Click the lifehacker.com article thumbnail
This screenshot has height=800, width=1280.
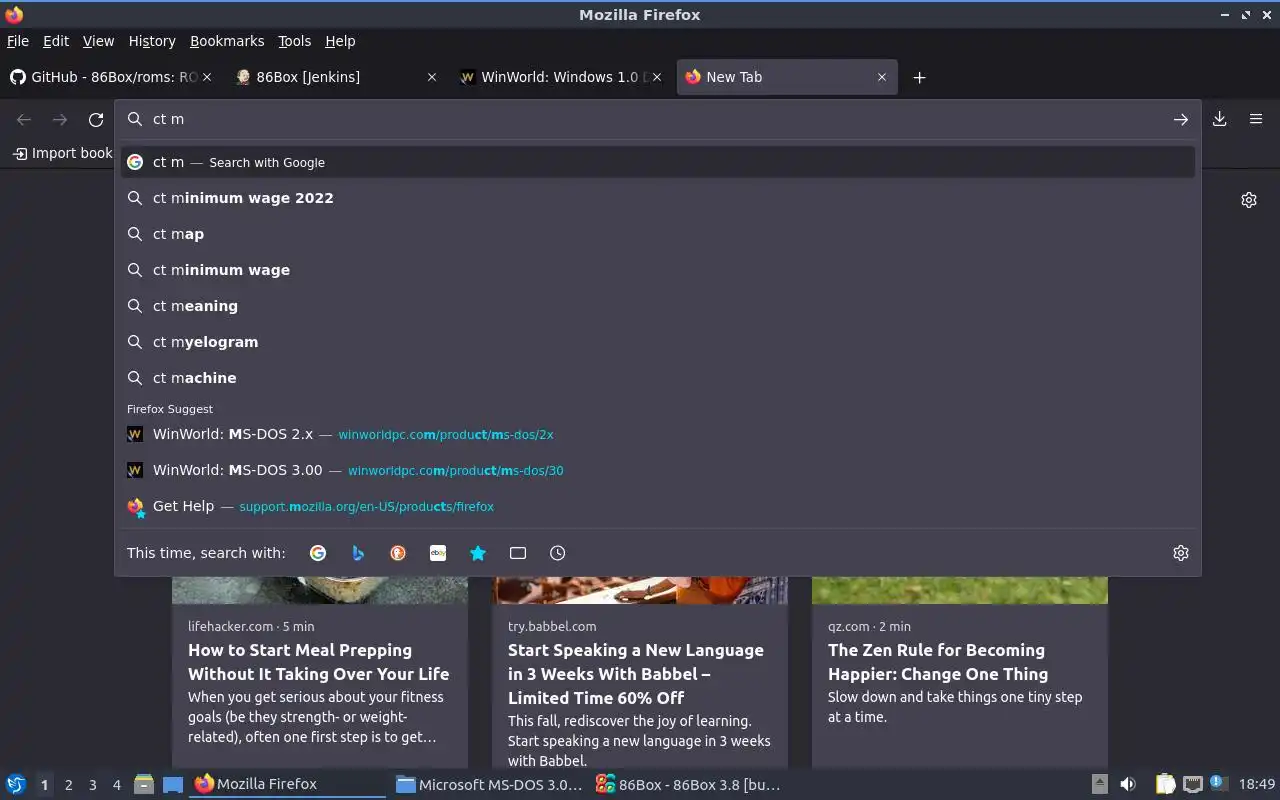(x=320, y=590)
